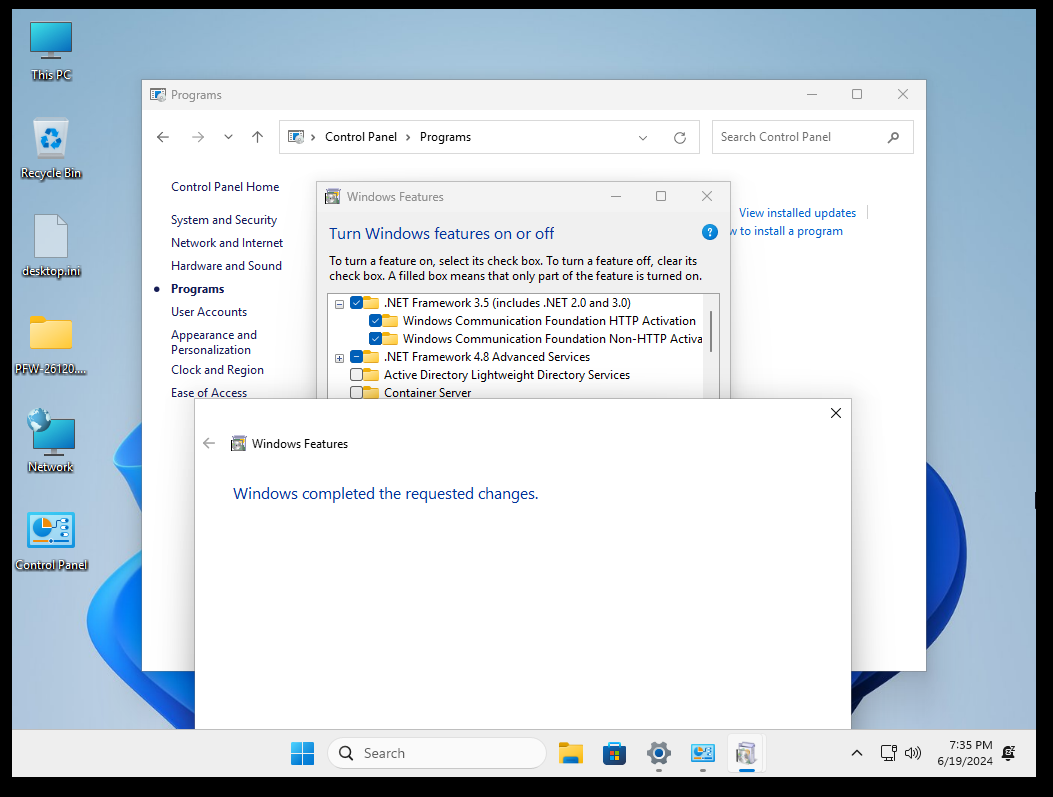Uncheck WCF Non-HTTP Activation checkbox
The width and height of the screenshot is (1053, 797).
click(375, 338)
